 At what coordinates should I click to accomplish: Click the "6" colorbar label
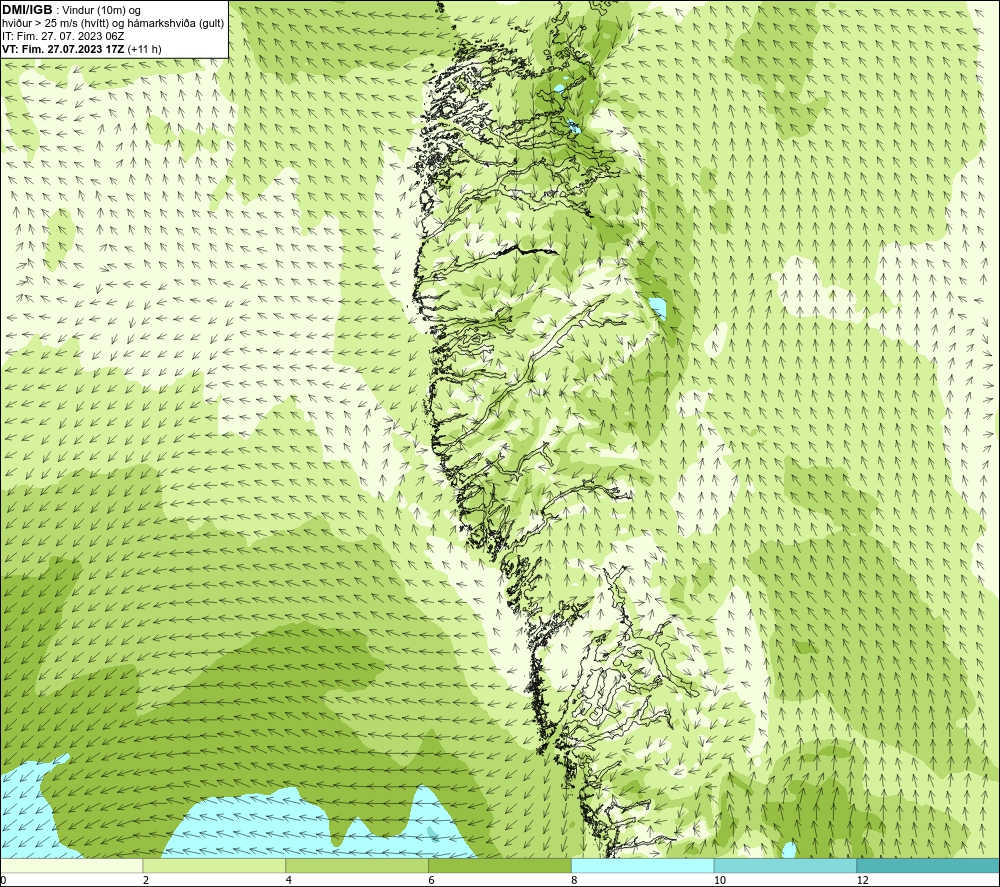click(x=432, y=880)
